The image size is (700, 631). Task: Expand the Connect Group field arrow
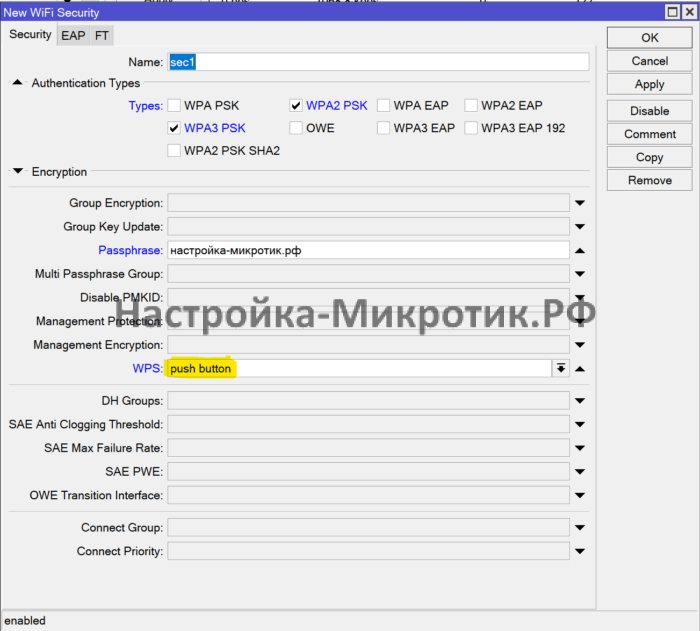(580, 528)
